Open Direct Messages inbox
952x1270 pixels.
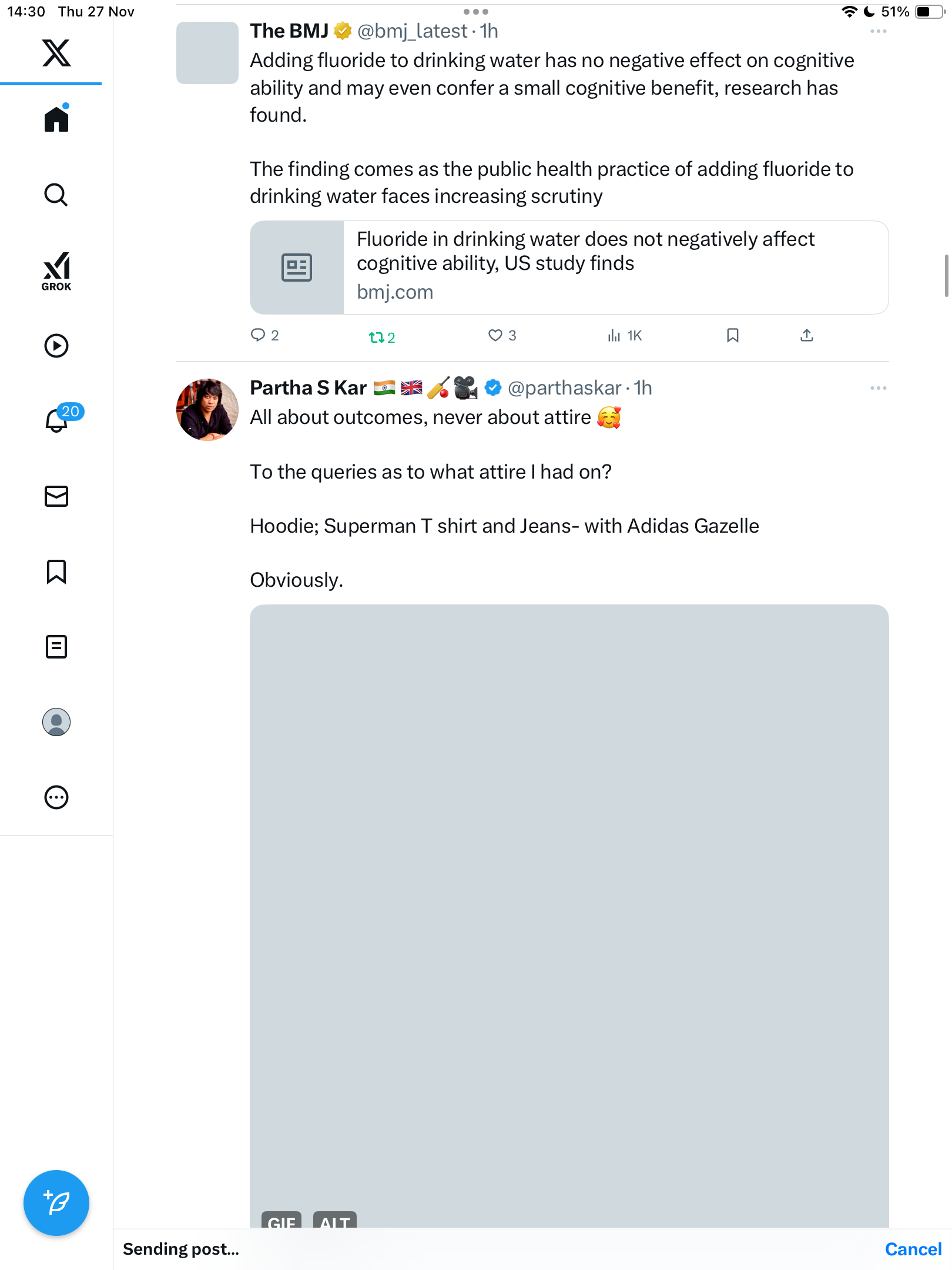pos(56,496)
